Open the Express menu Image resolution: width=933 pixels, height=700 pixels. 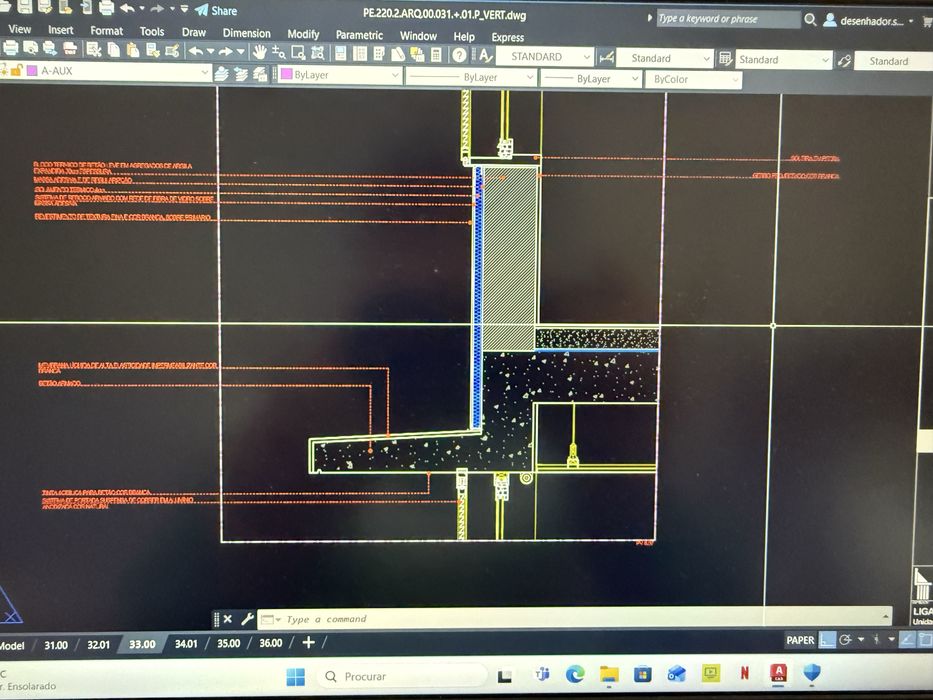coord(508,37)
